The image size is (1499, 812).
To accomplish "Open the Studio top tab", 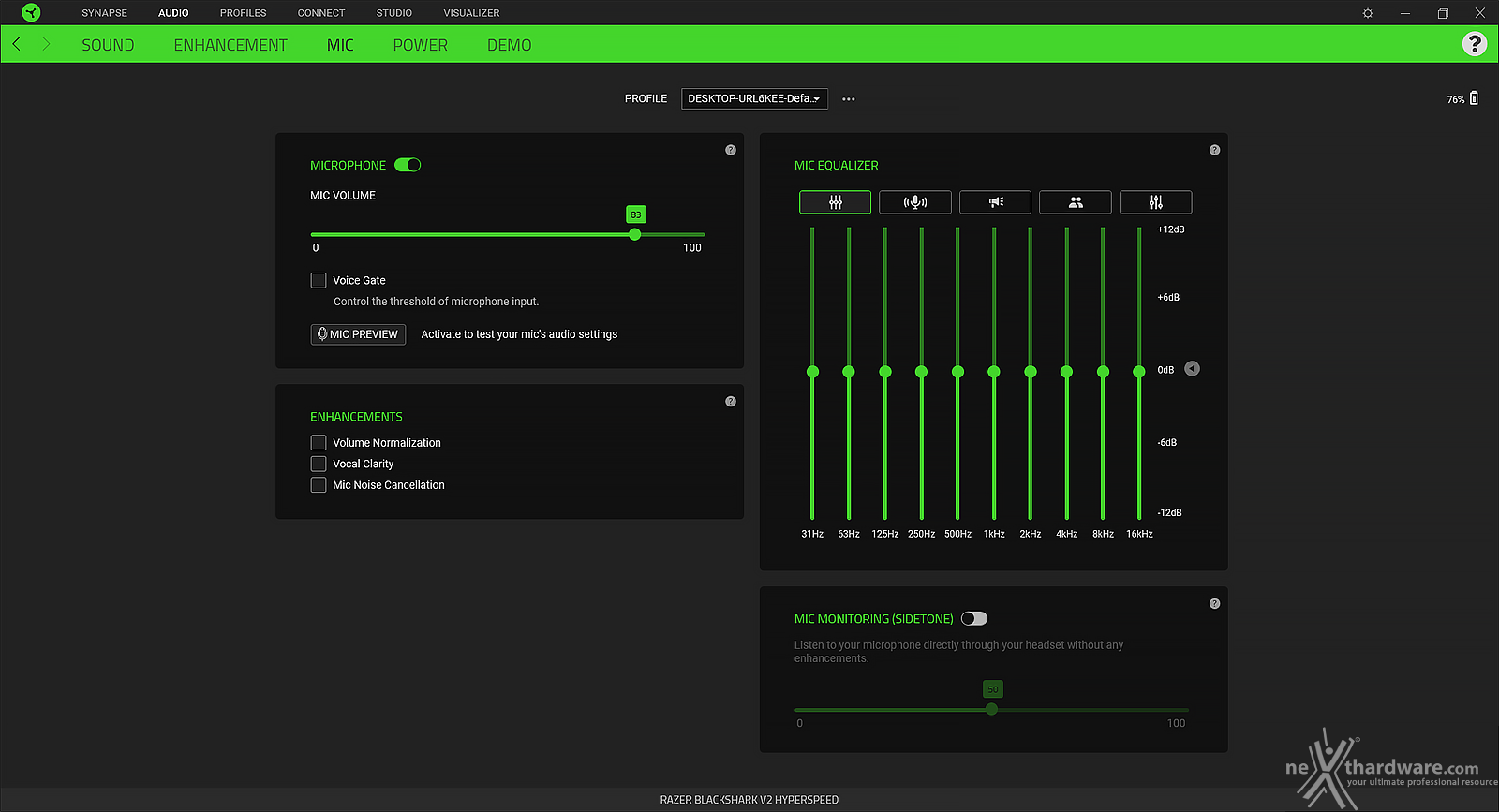I will [394, 13].
